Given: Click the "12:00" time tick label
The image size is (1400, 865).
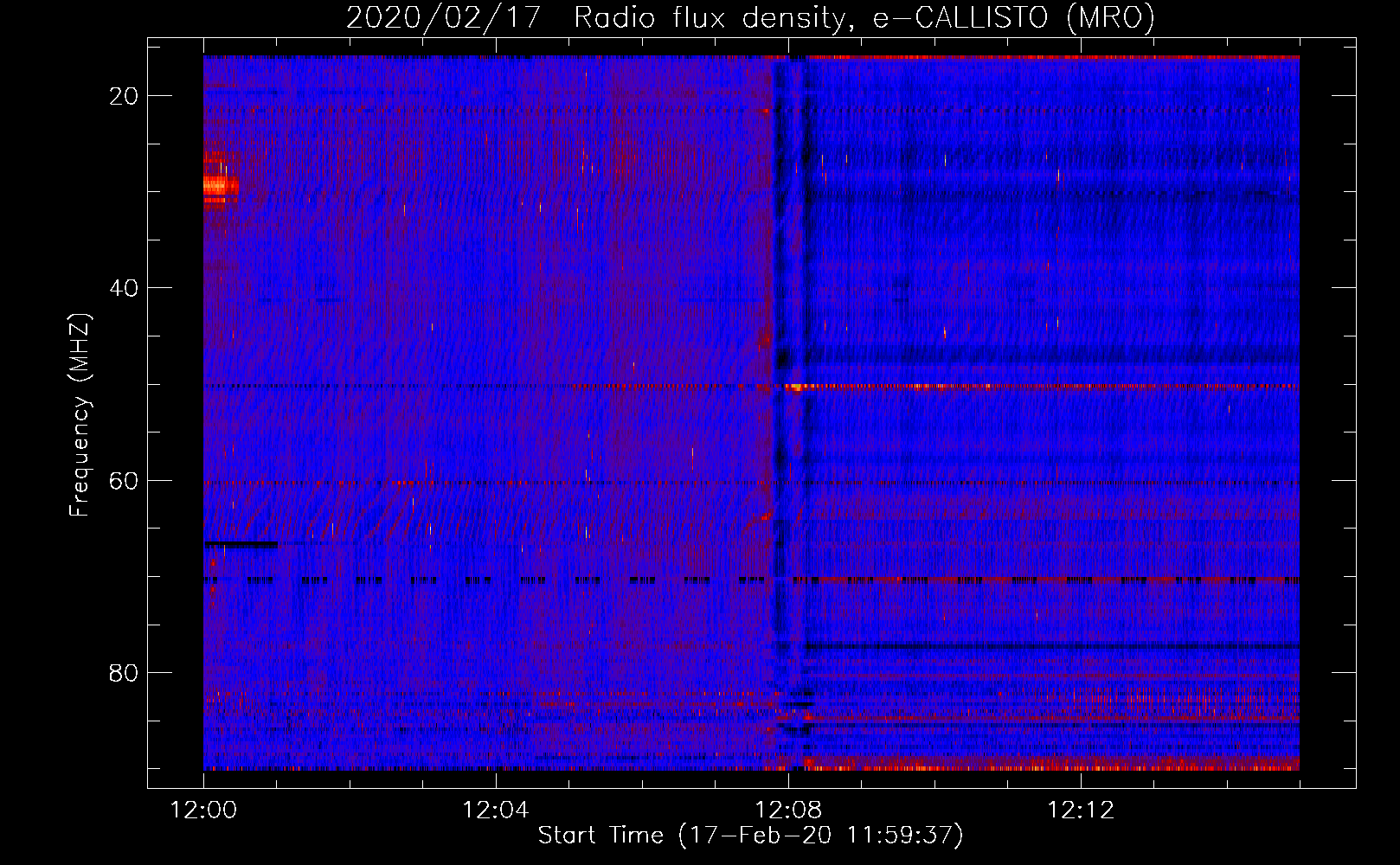Looking at the screenshot, I should (x=203, y=811).
